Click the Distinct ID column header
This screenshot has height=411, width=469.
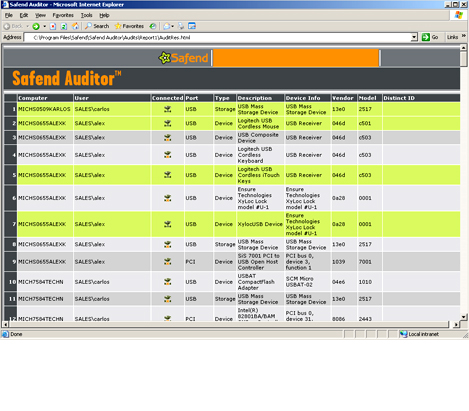tap(421, 98)
